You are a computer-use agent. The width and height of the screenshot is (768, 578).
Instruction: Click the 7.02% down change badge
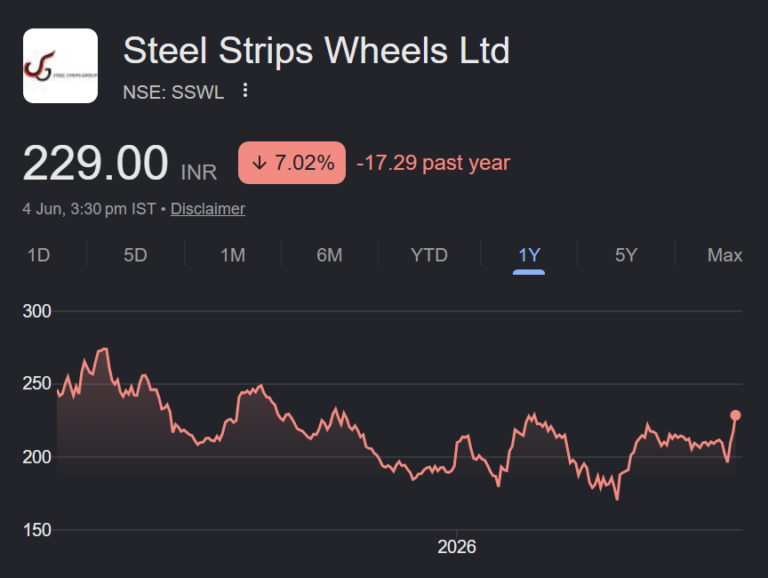point(292,163)
